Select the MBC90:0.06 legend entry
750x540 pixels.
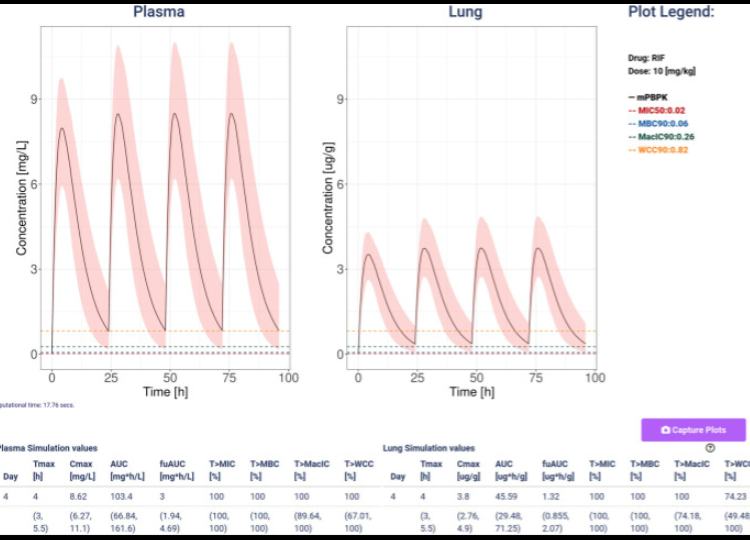pos(658,123)
